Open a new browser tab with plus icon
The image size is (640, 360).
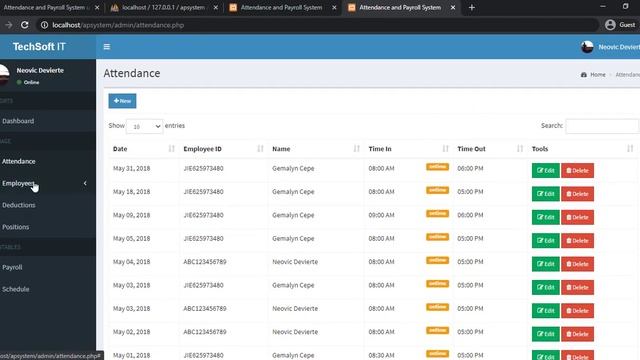tap(471, 7)
